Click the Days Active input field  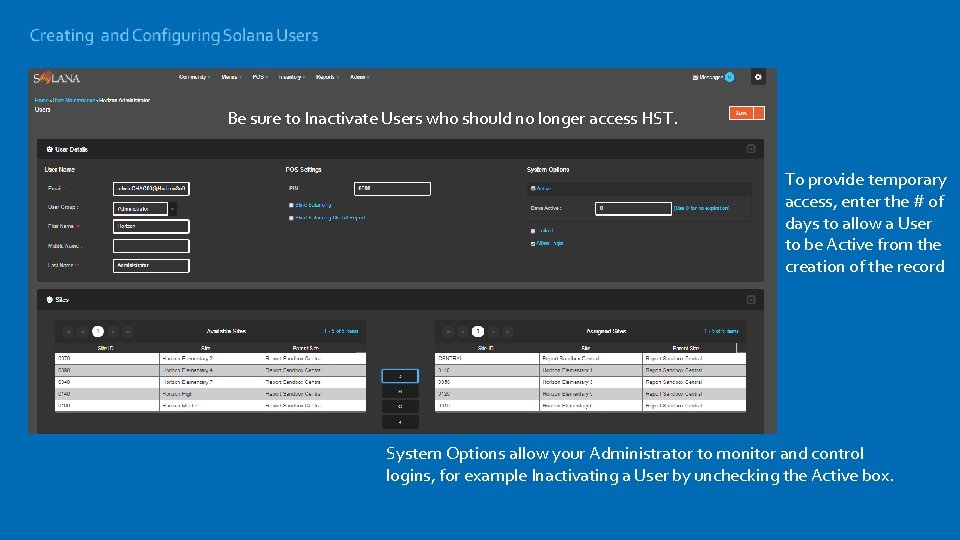coord(633,209)
